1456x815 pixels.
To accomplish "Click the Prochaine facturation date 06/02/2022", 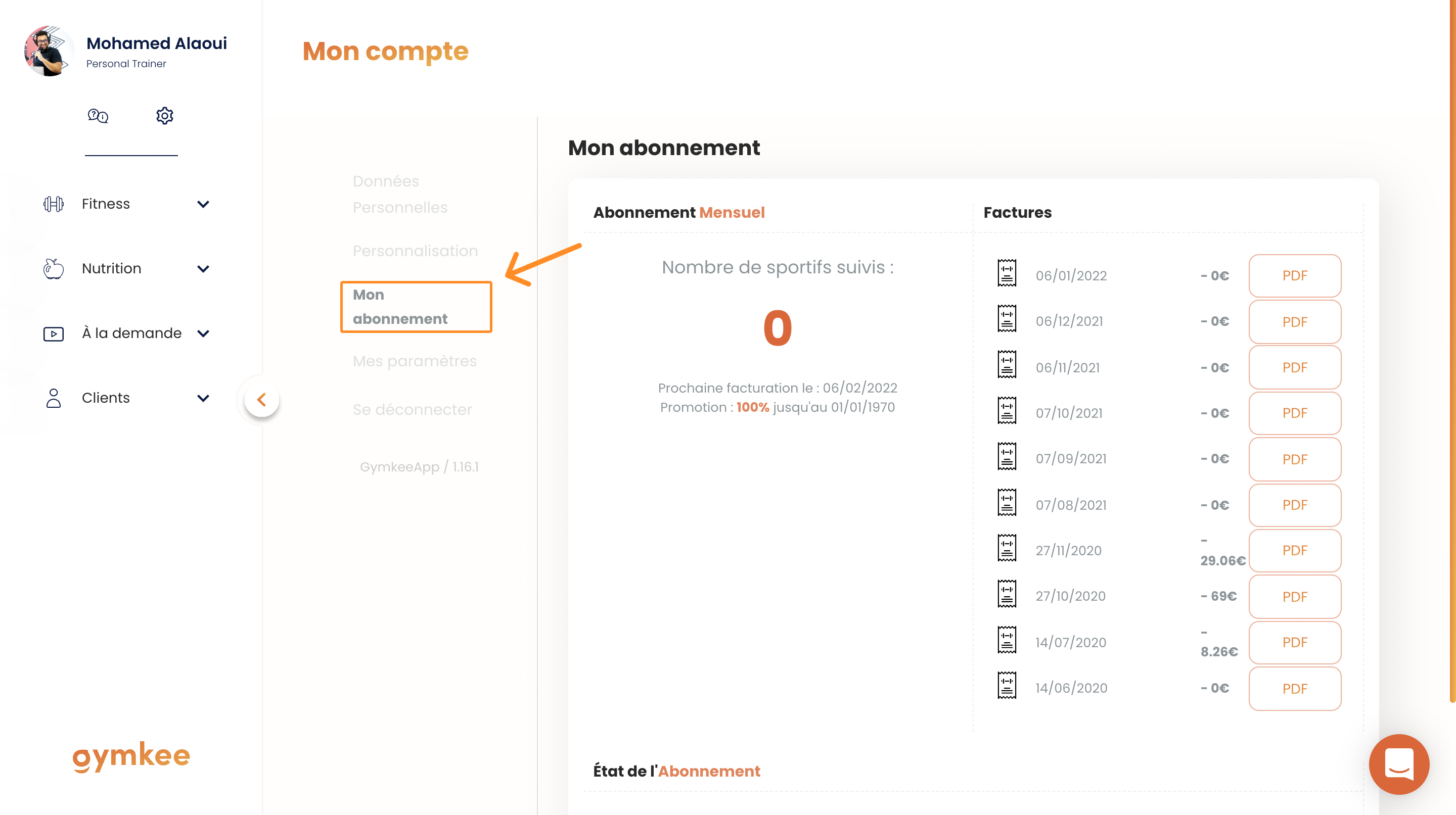I will [859, 388].
